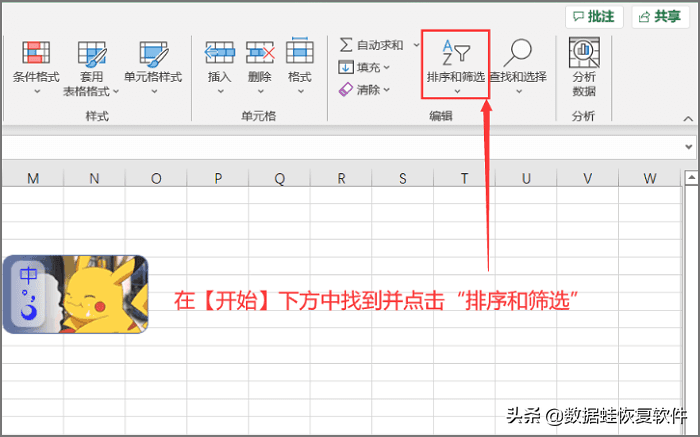
Task: Open the 填充 dropdown arrow
Action: 387,67
